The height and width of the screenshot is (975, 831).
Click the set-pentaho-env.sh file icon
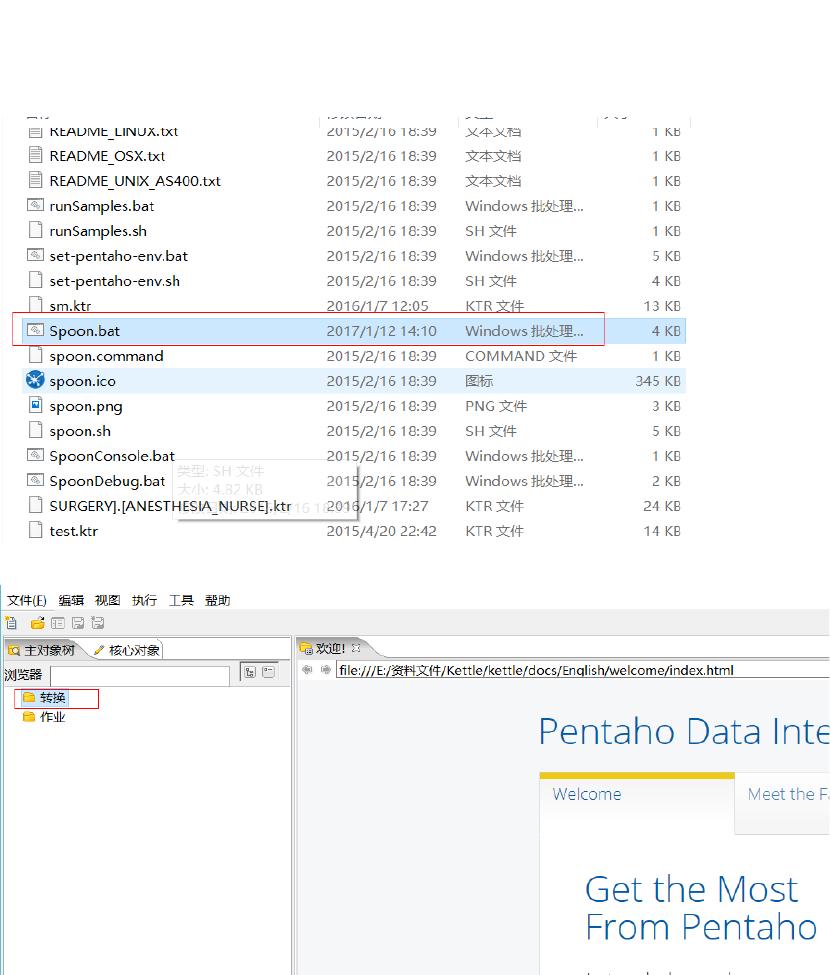(35, 280)
